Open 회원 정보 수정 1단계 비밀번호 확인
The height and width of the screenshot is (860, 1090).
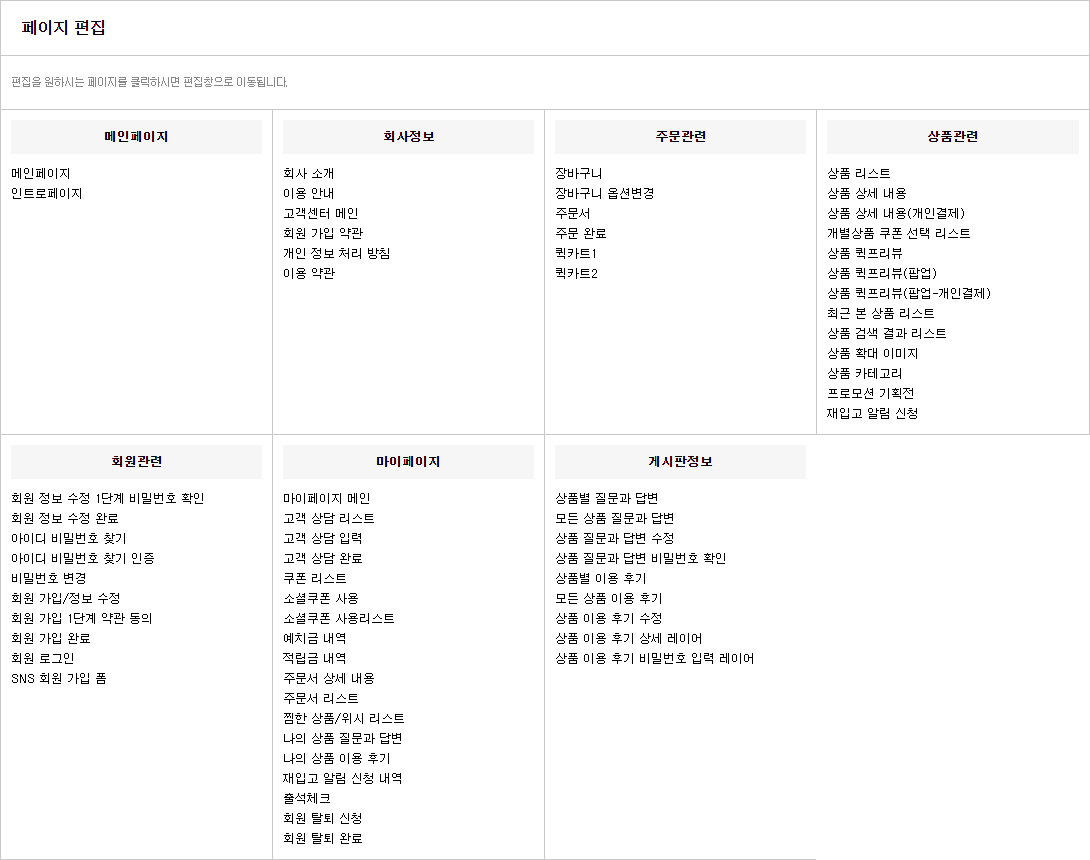[108, 498]
